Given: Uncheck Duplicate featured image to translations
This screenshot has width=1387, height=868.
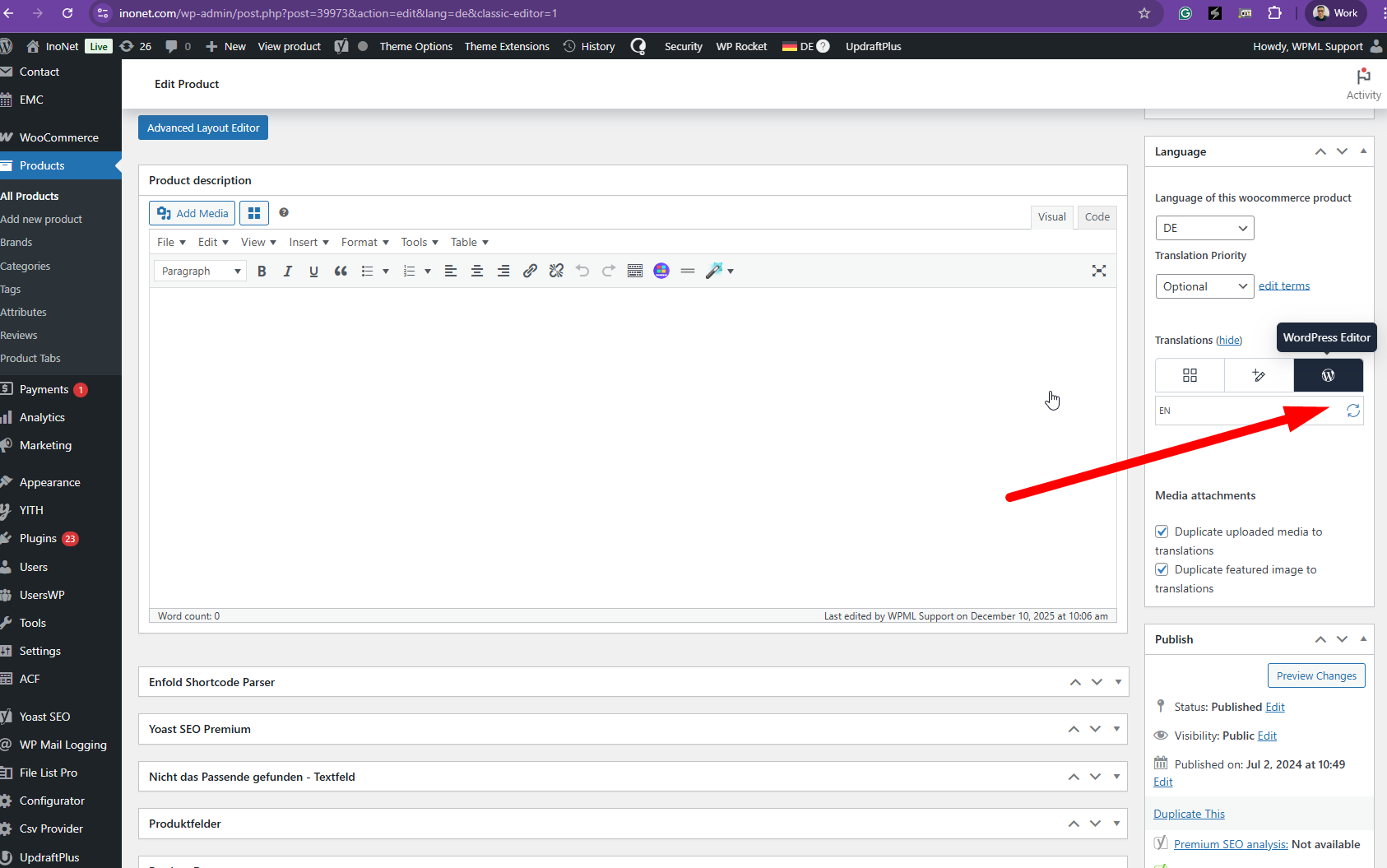Looking at the screenshot, I should pos(1162,569).
